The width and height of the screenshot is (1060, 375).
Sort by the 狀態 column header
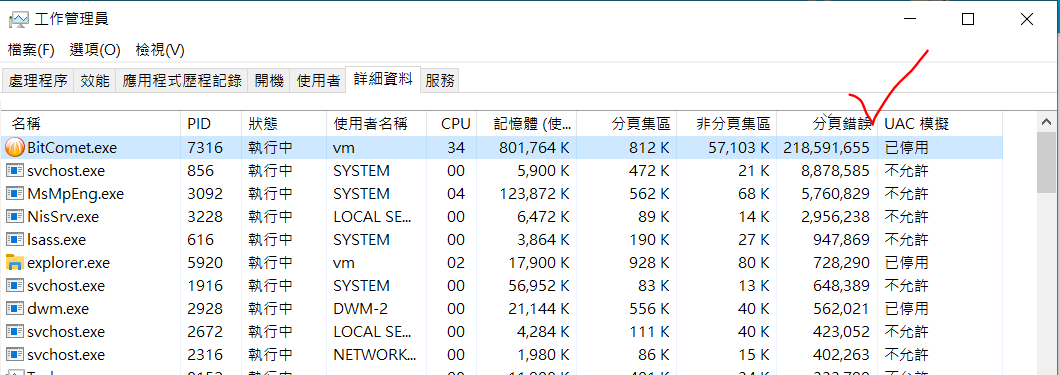[284, 124]
